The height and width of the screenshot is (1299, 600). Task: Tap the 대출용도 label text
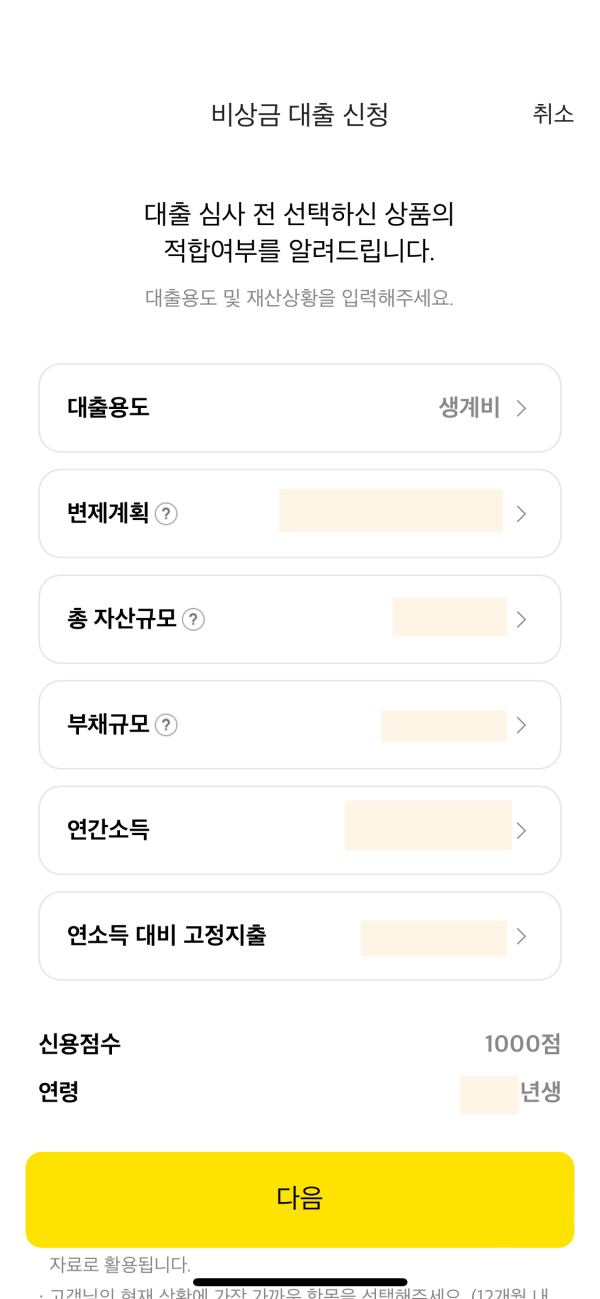108,408
